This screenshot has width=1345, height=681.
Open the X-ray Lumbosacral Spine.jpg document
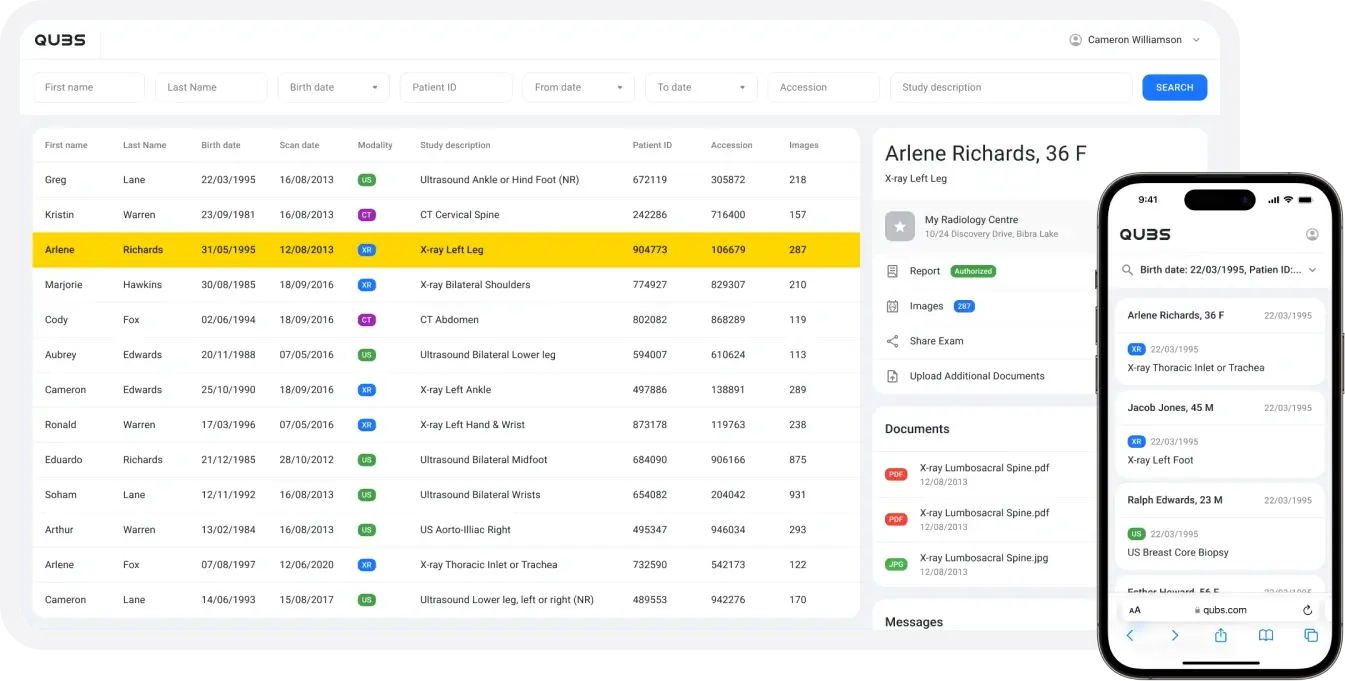pos(983,558)
